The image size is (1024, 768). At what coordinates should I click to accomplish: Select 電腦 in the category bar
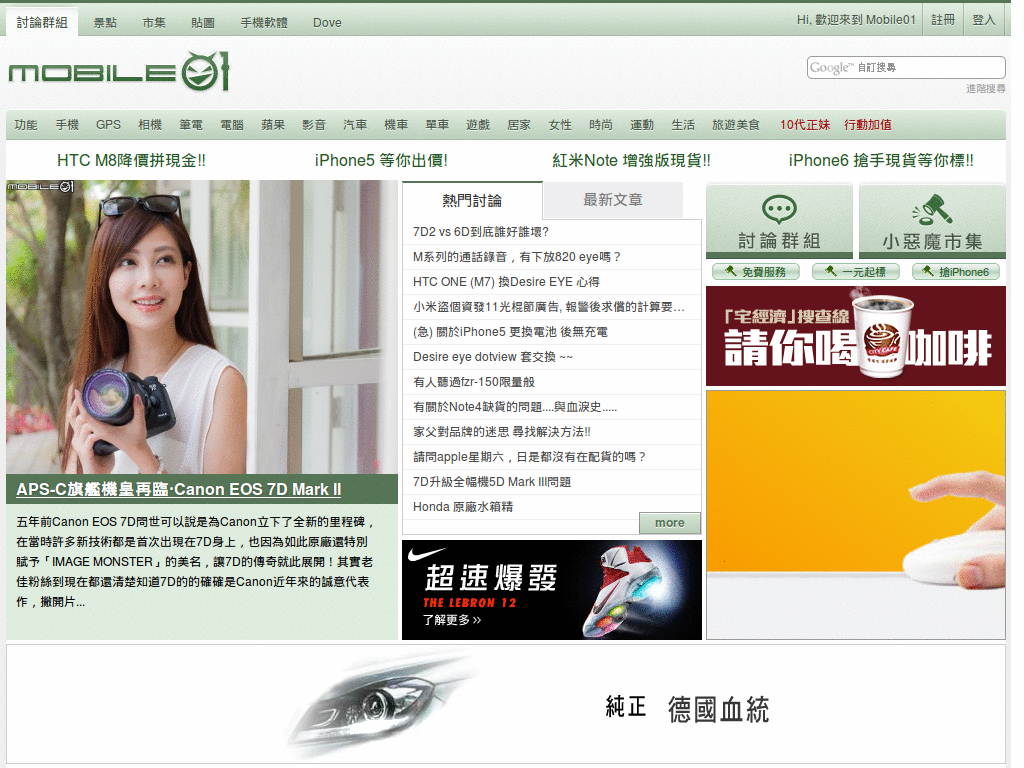pyautogui.click(x=232, y=125)
